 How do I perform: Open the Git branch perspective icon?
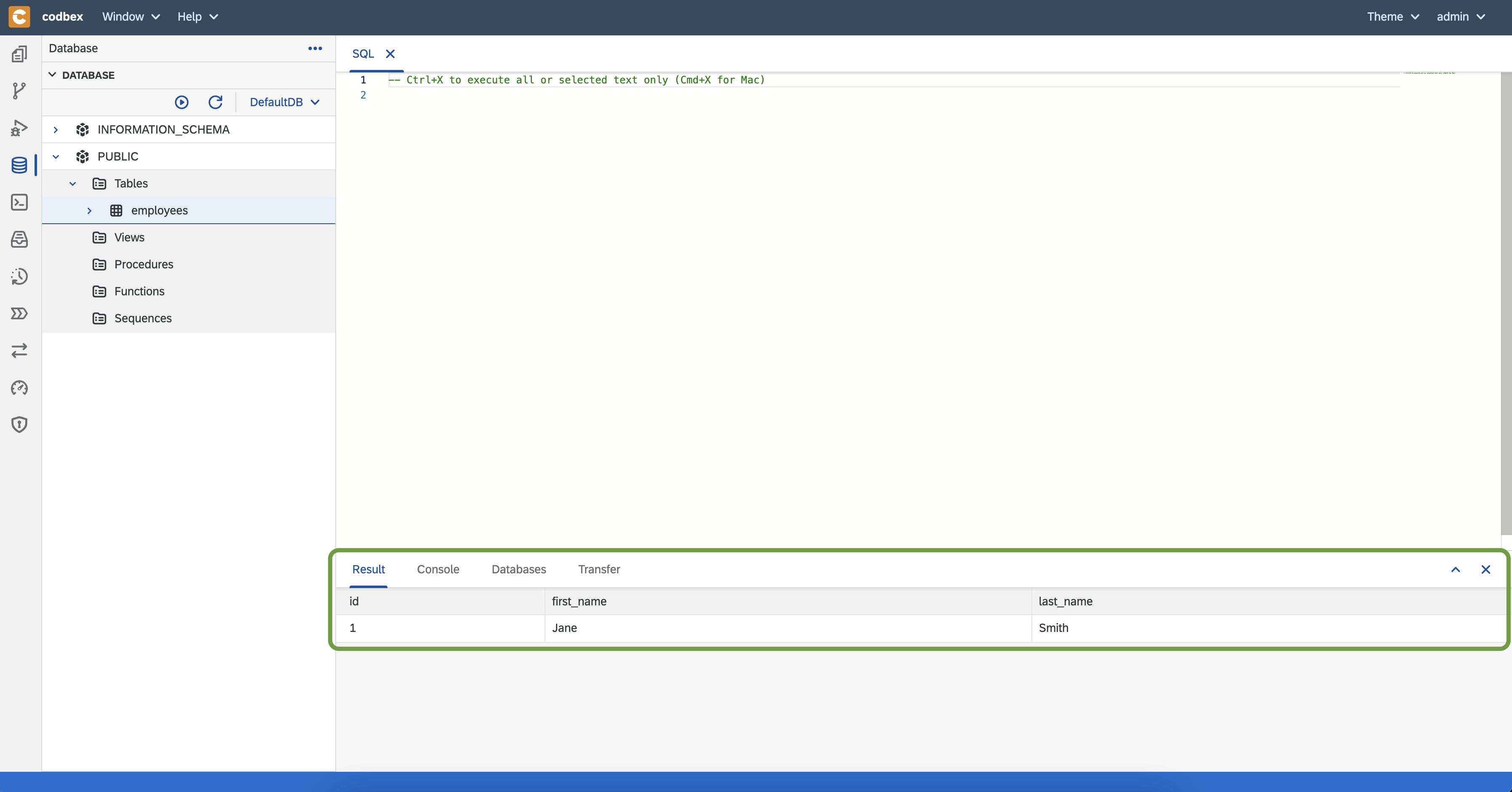click(19, 91)
